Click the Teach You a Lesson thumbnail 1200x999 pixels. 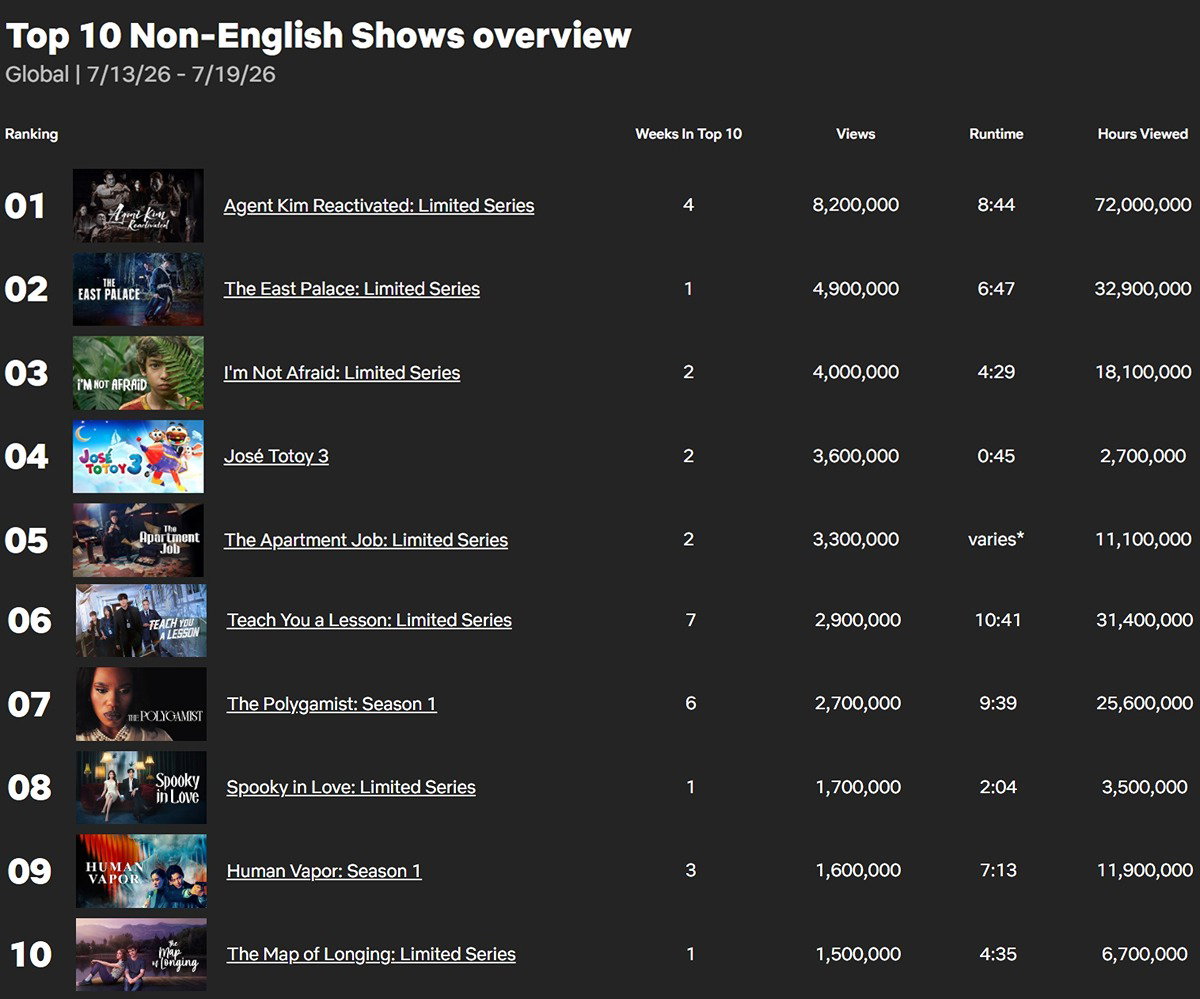[x=141, y=620]
